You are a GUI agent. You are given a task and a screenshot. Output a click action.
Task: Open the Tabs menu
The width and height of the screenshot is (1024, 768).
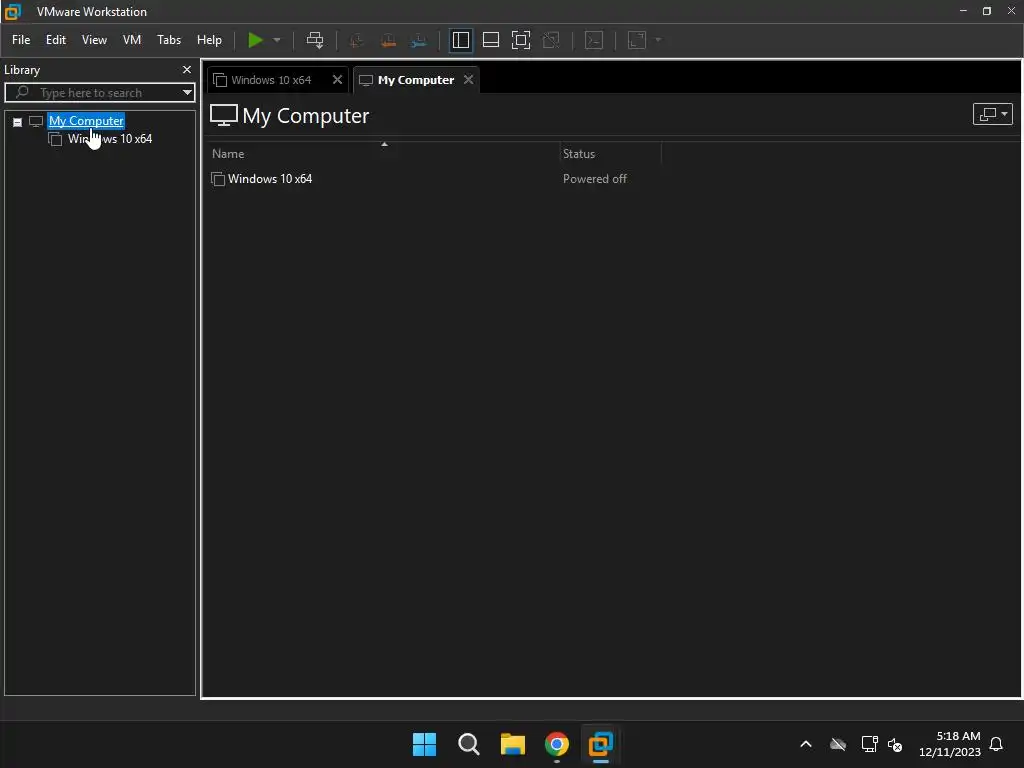[169, 40]
